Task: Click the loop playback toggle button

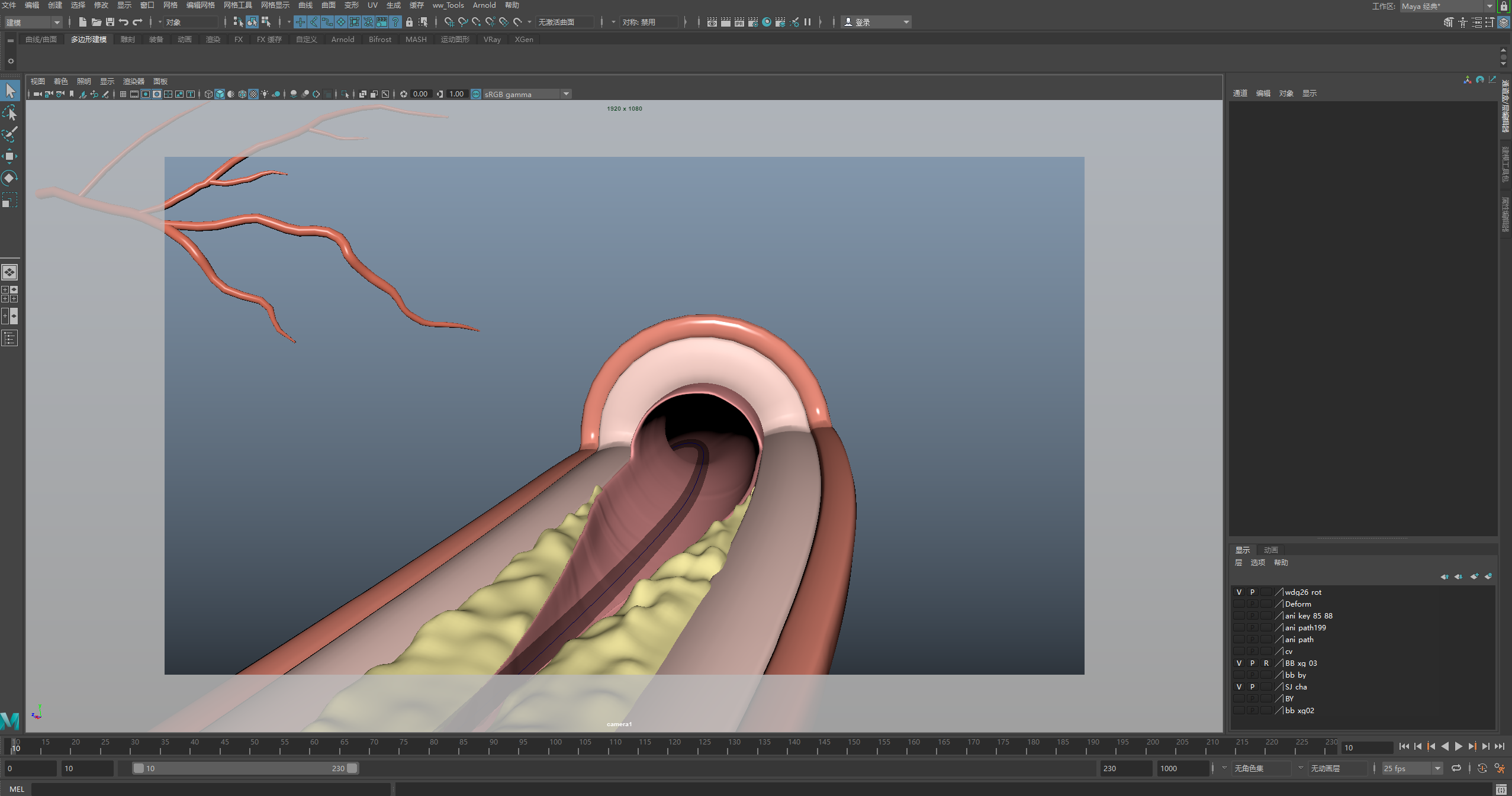Action: coord(1456,768)
